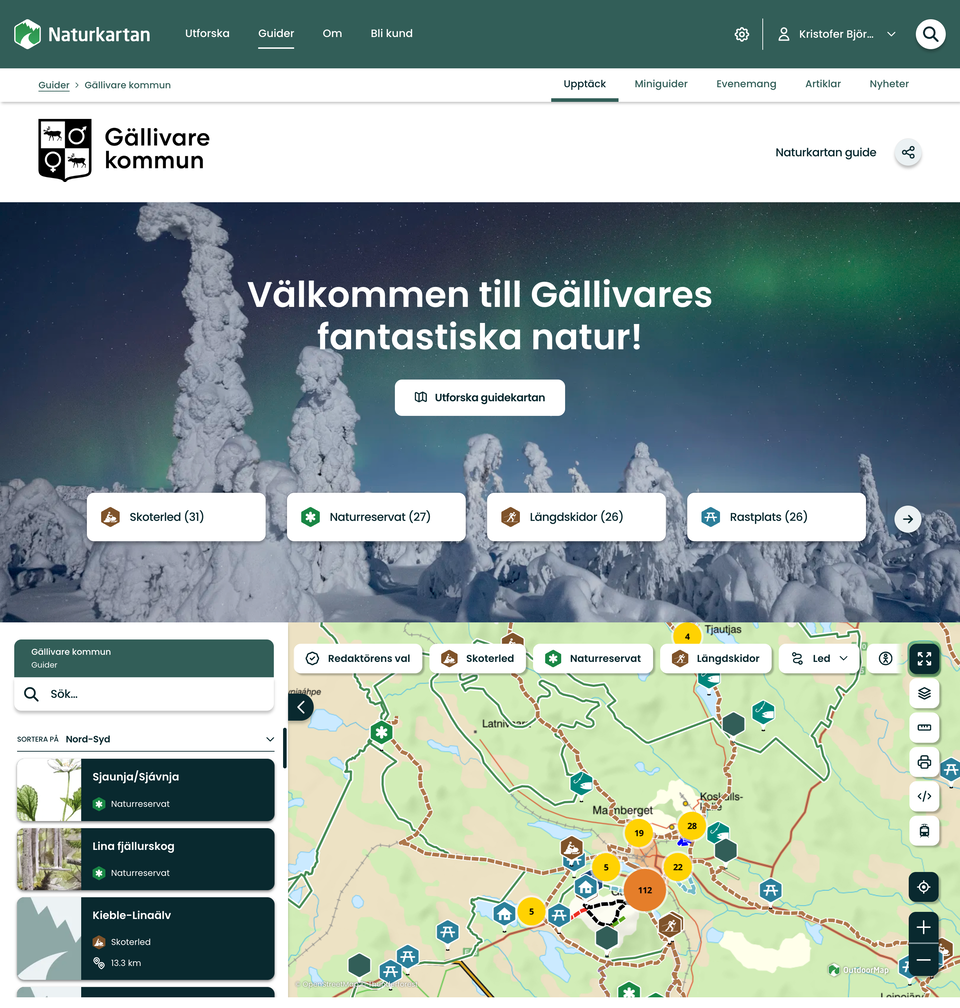Print the map
960x1008 pixels.
pyautogui.click(x=924, y=762)
